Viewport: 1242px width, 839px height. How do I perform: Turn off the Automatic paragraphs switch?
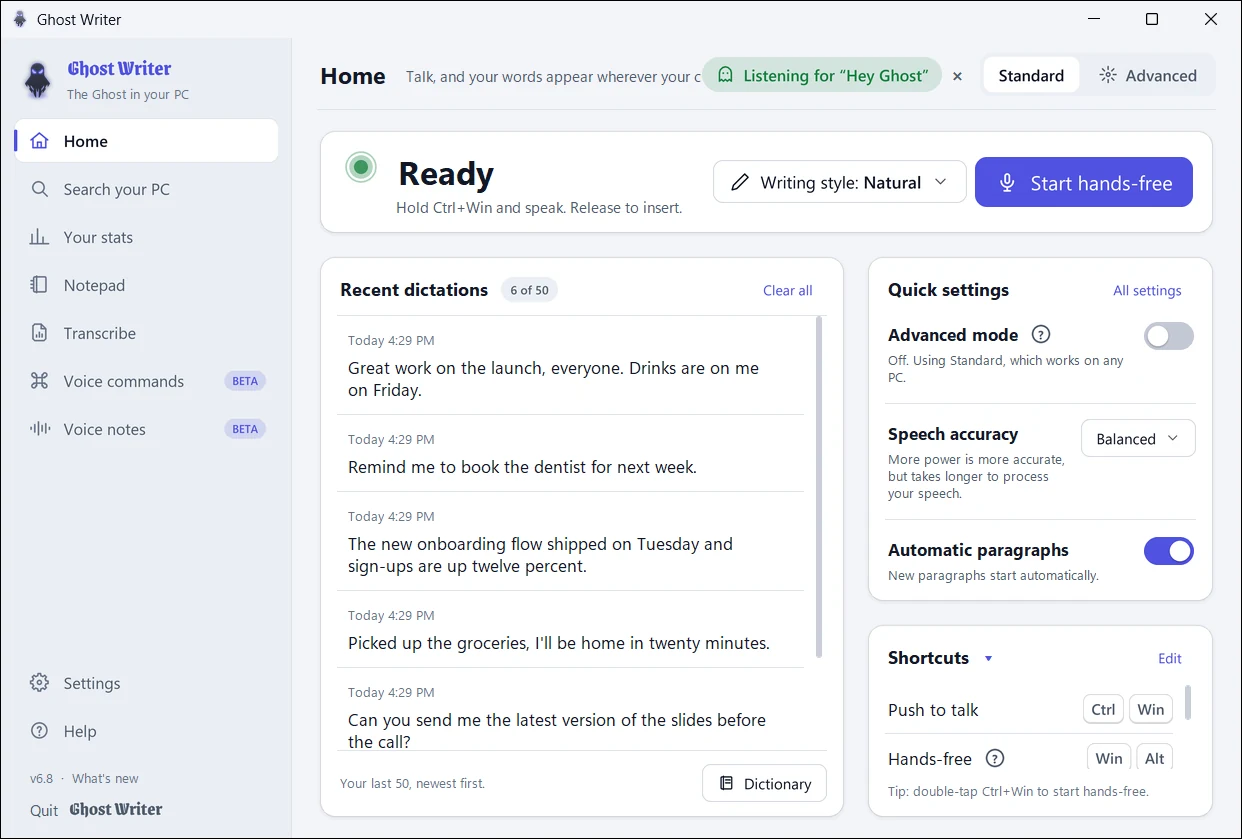(x=1169, y=551)
